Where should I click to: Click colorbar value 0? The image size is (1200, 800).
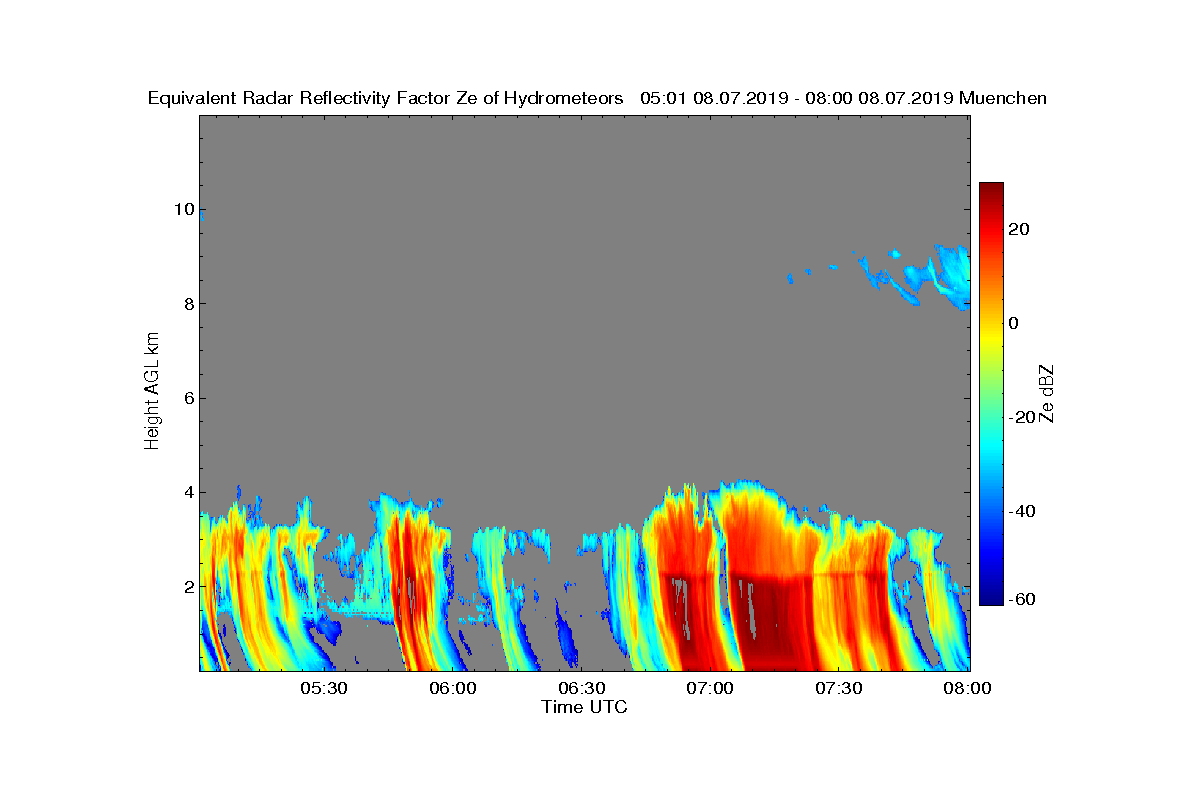(1014, 323)
